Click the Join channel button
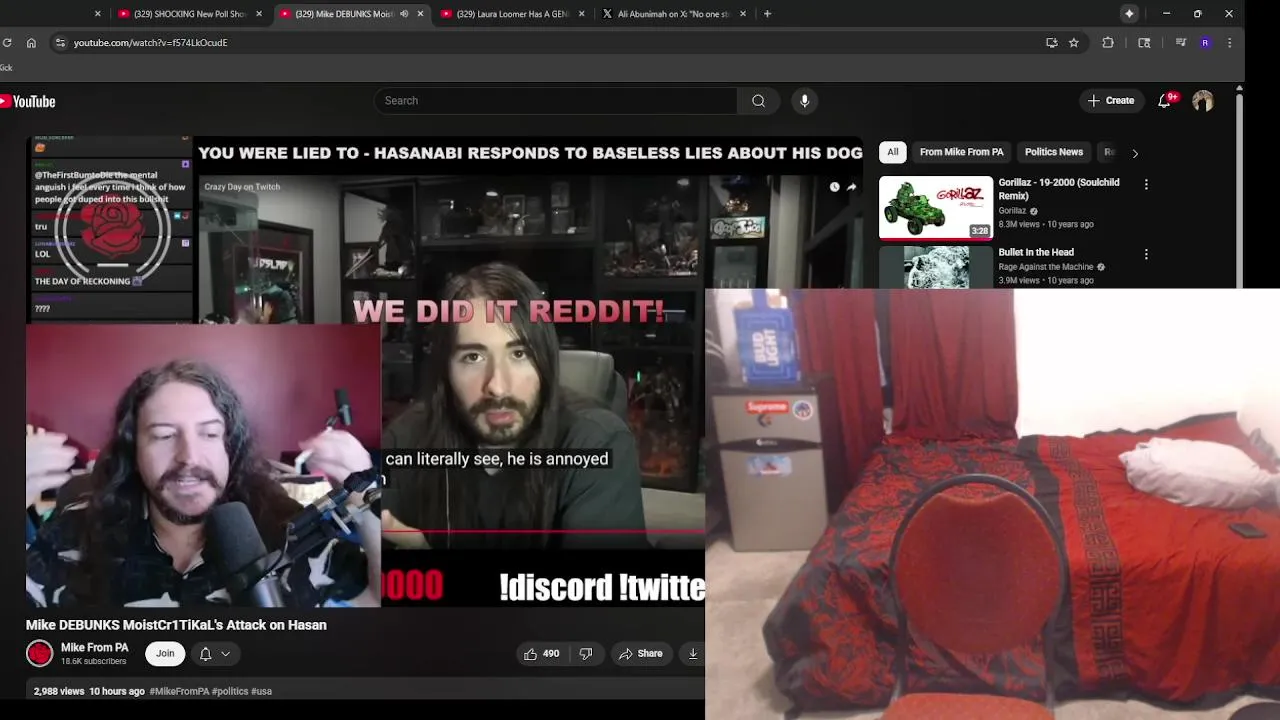The width and height of the screenshot is (1280, 720). [165, 654]
